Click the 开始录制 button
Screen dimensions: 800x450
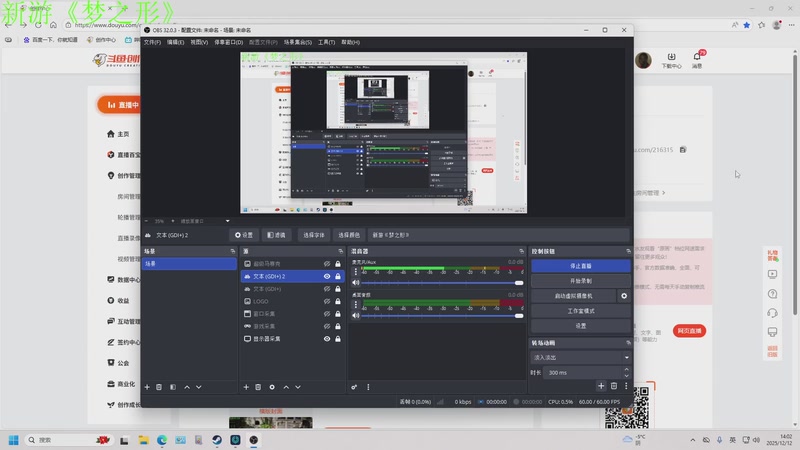click(581, 281)
